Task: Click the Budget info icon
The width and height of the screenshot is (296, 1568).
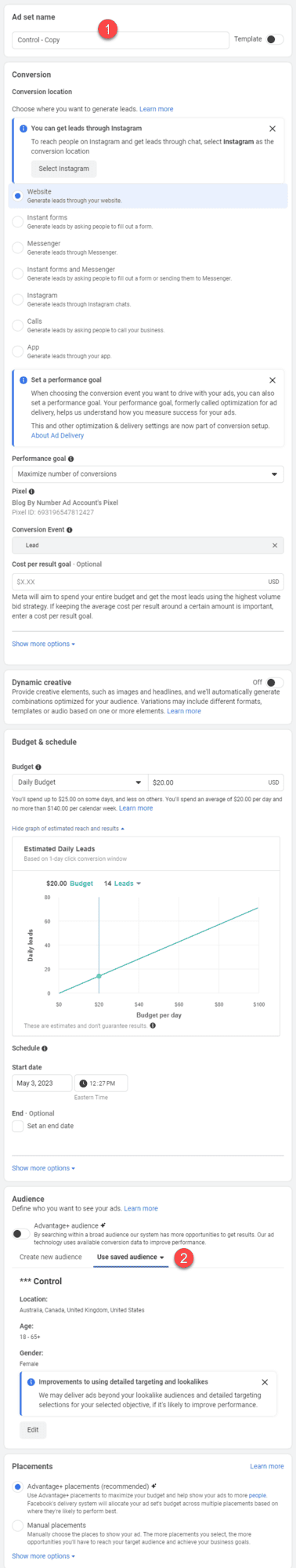Action: coord(38,767)
